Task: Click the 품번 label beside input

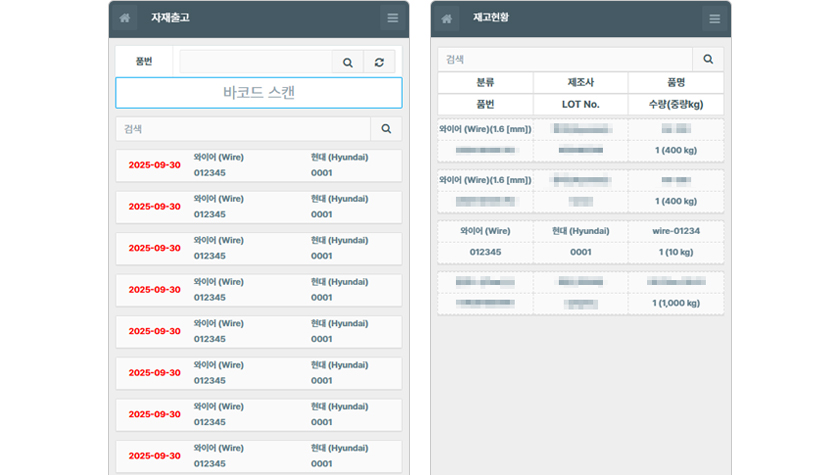Action: click(x=144, y=62)
